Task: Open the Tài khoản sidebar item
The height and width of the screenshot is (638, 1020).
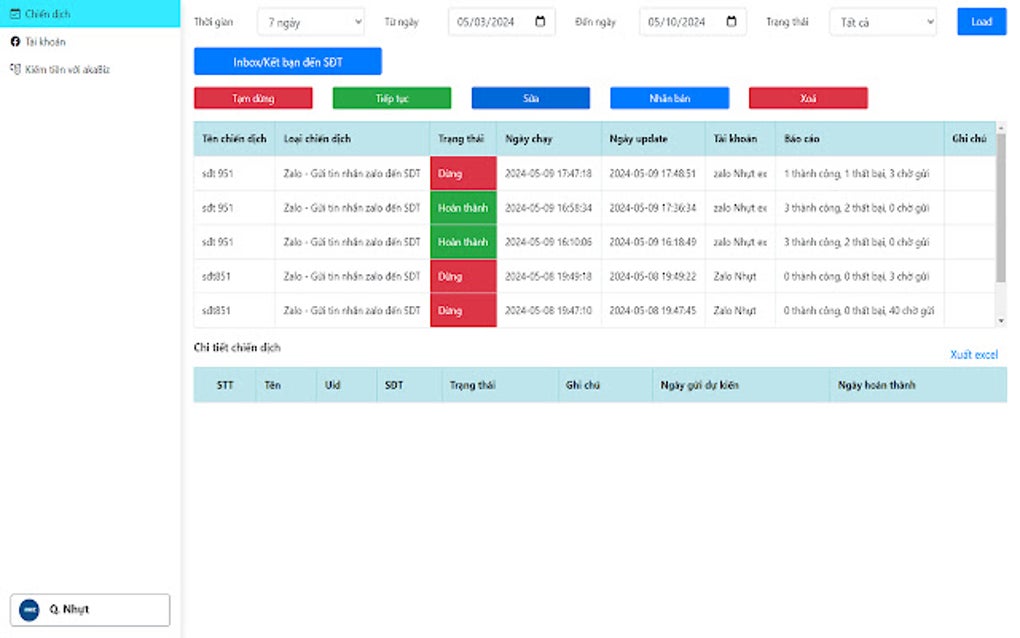Action: (90, 42)
